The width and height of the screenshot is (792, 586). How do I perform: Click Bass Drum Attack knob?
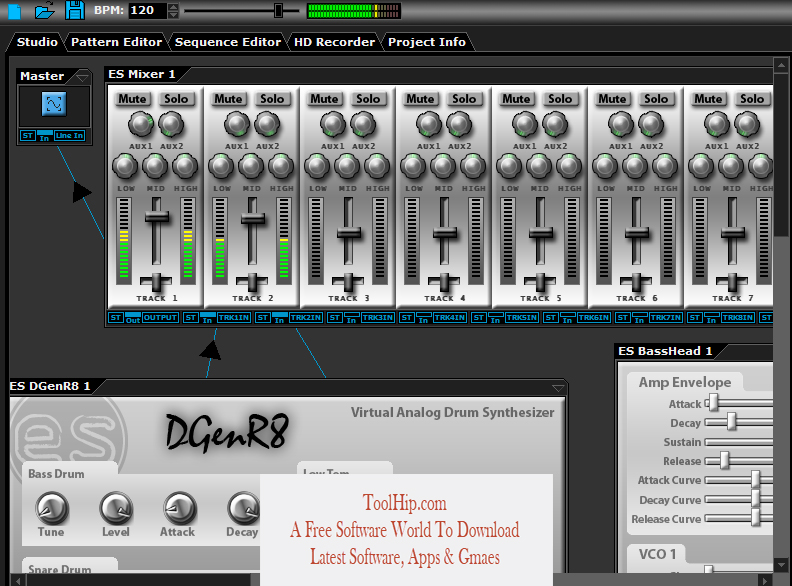tap(179, 508)
